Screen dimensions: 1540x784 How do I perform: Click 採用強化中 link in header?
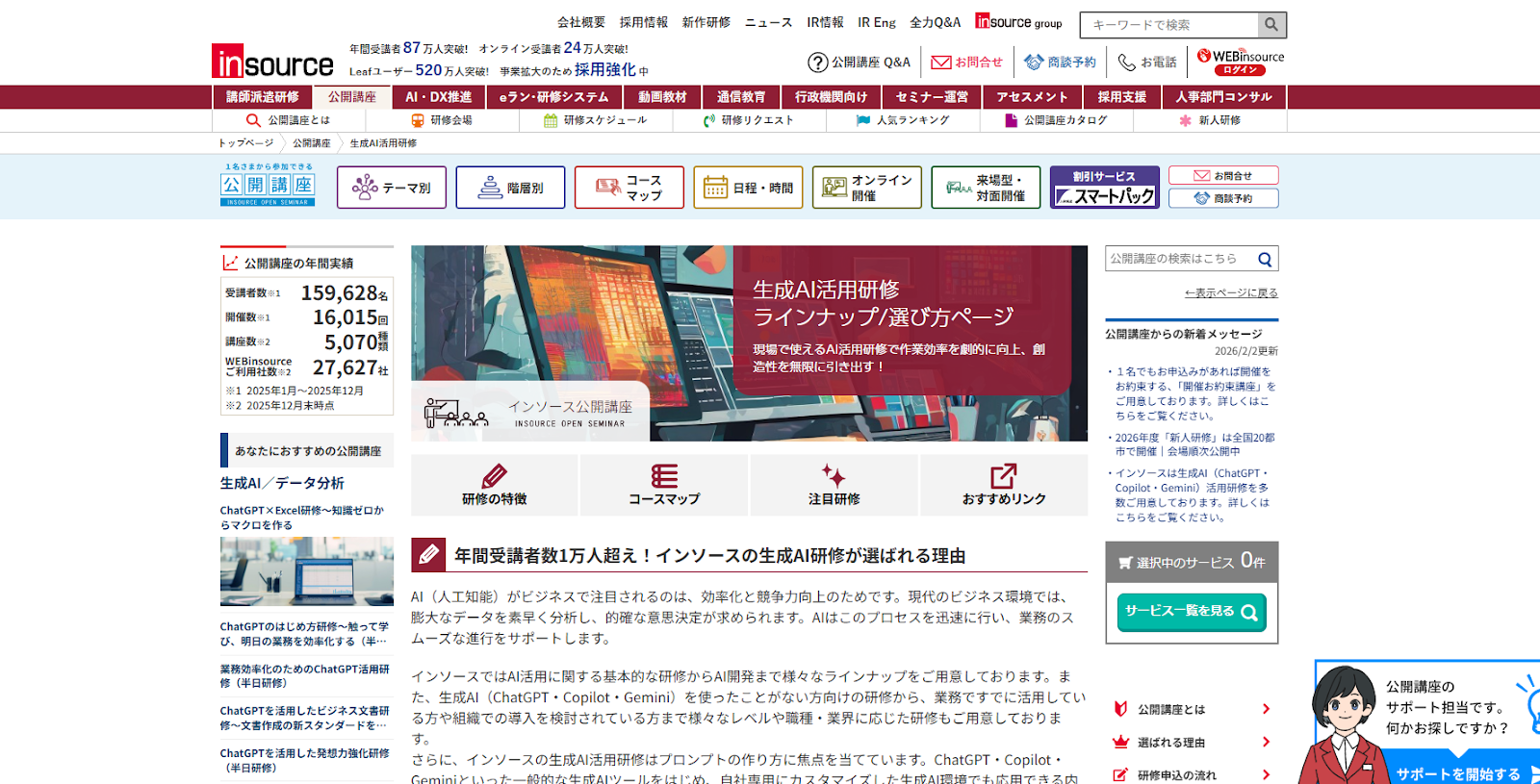pyautogui.click(x=611, y=70)
